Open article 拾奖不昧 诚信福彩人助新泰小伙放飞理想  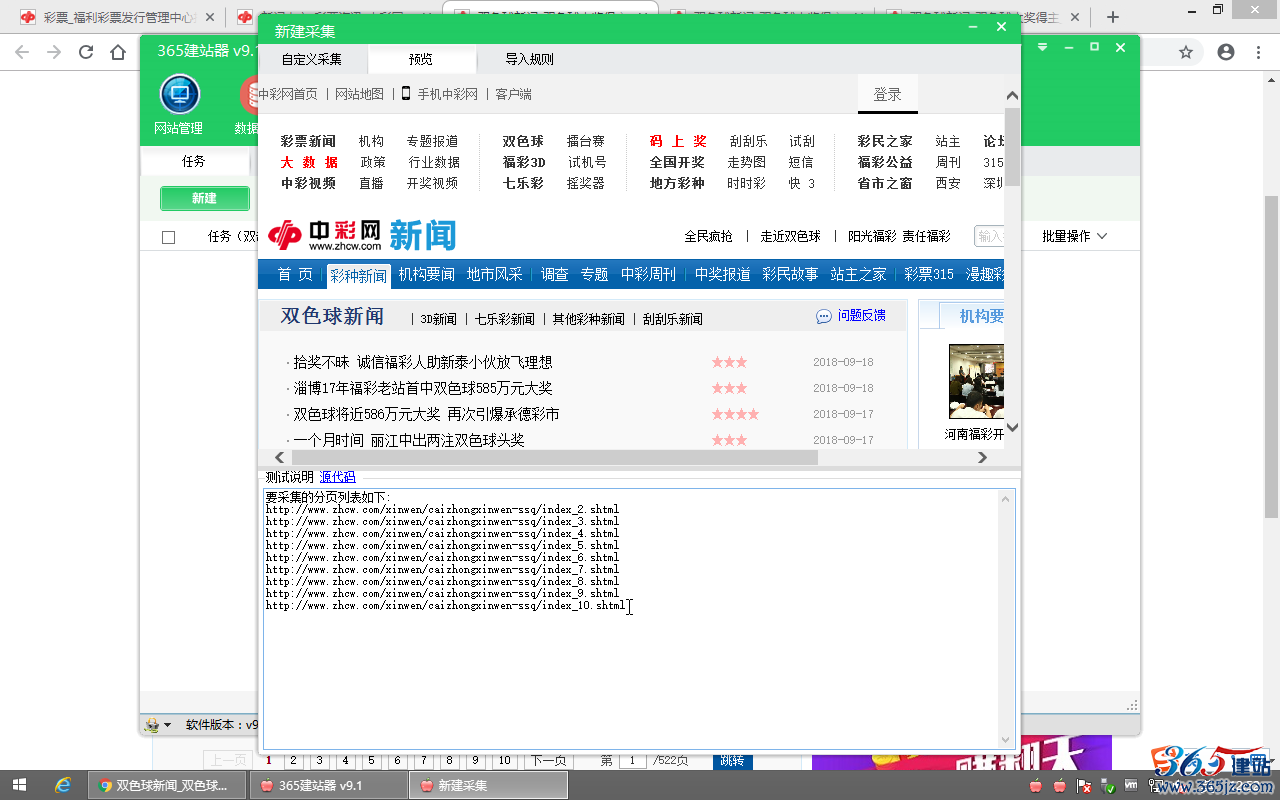click(x=423, y=362)
